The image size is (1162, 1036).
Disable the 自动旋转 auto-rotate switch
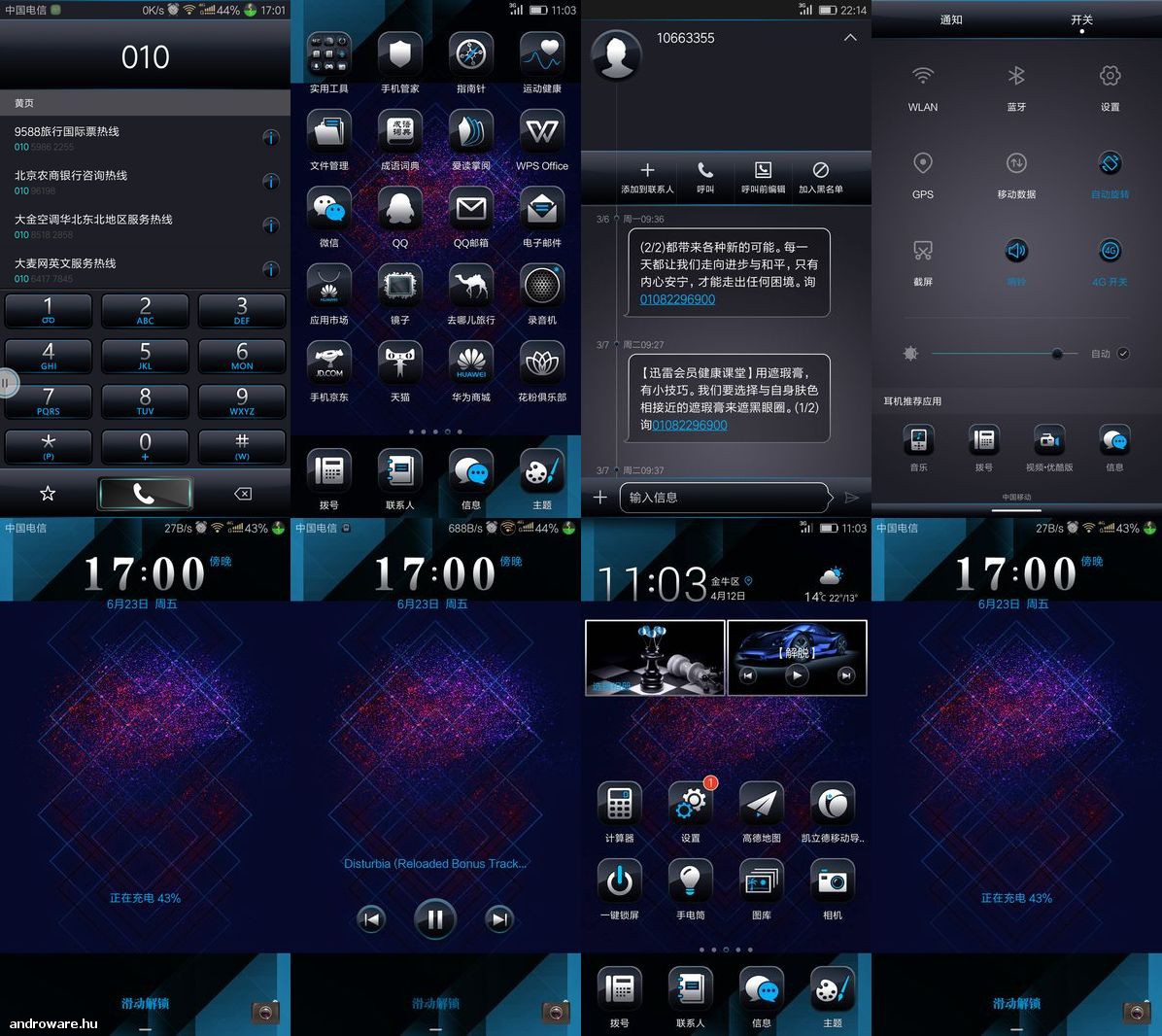pyautogui.click(x=1110, y=163)
